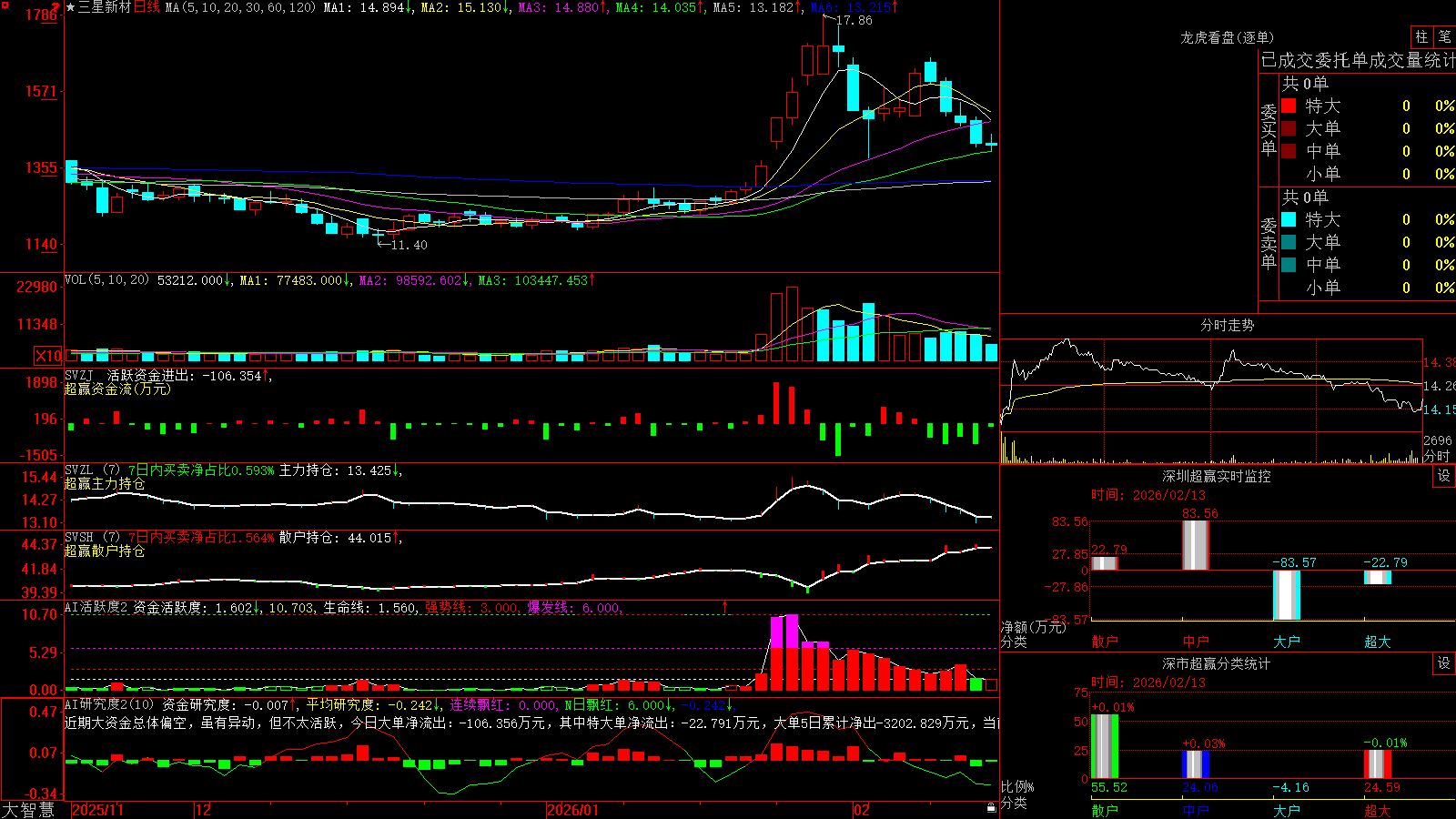Screen dimensions: 1456x819
Task: Click the 活跃资金进出: -106.354 value
Action: coord(185,375)
